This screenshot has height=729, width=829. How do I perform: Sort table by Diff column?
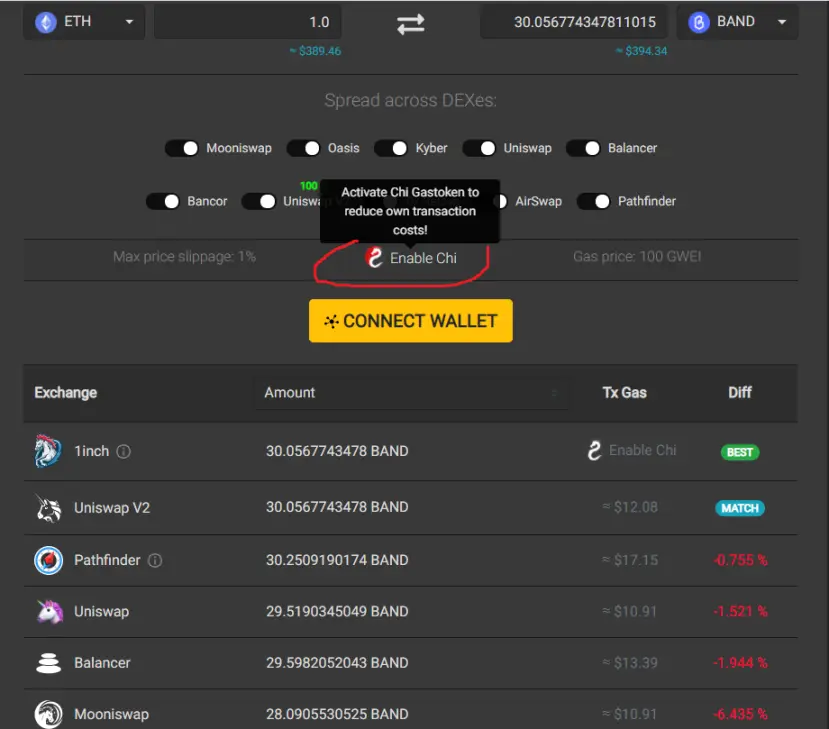[740, 393]
